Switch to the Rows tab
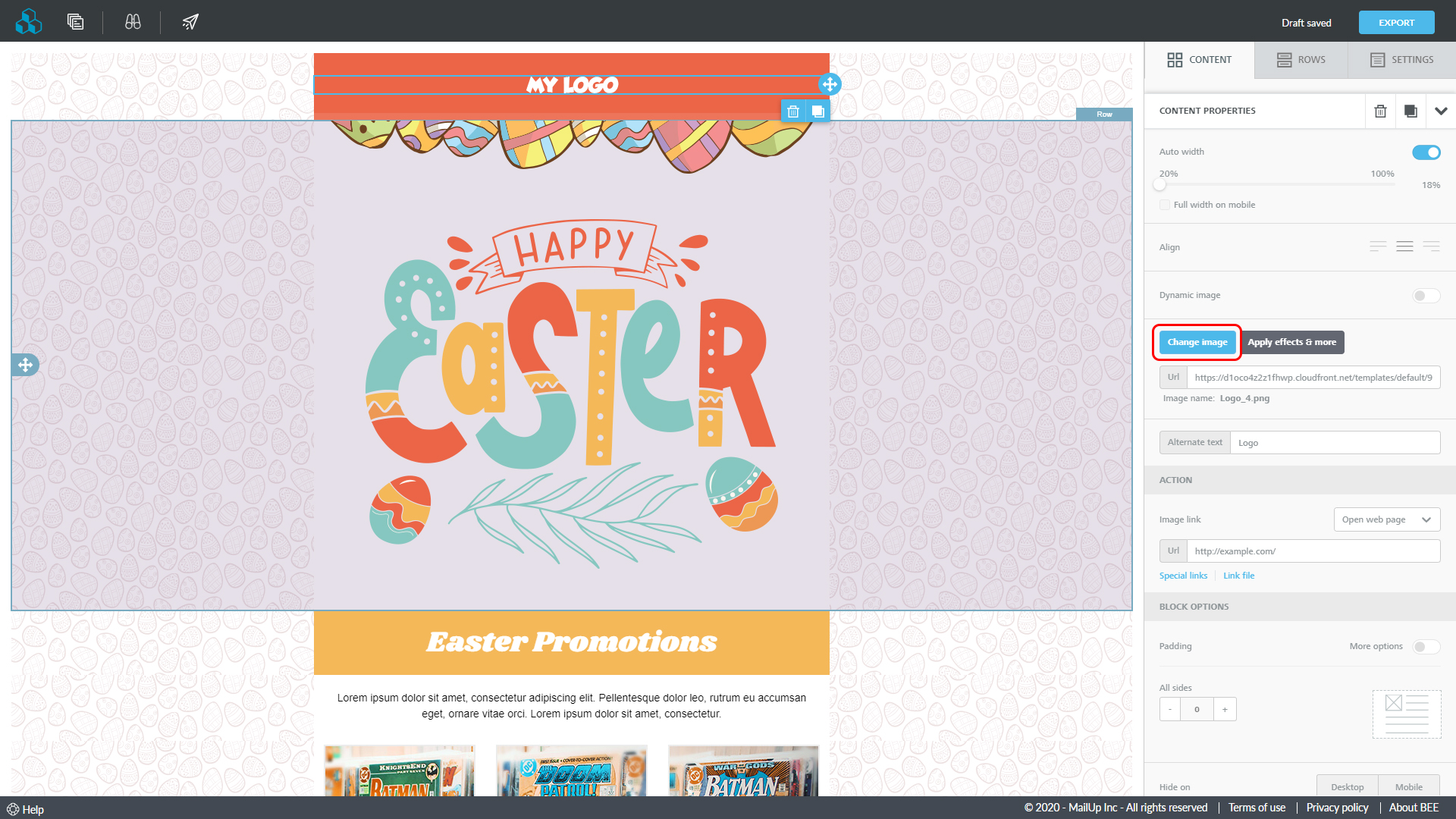This screenshot has height=819, width=1456. coord(1301,60)
